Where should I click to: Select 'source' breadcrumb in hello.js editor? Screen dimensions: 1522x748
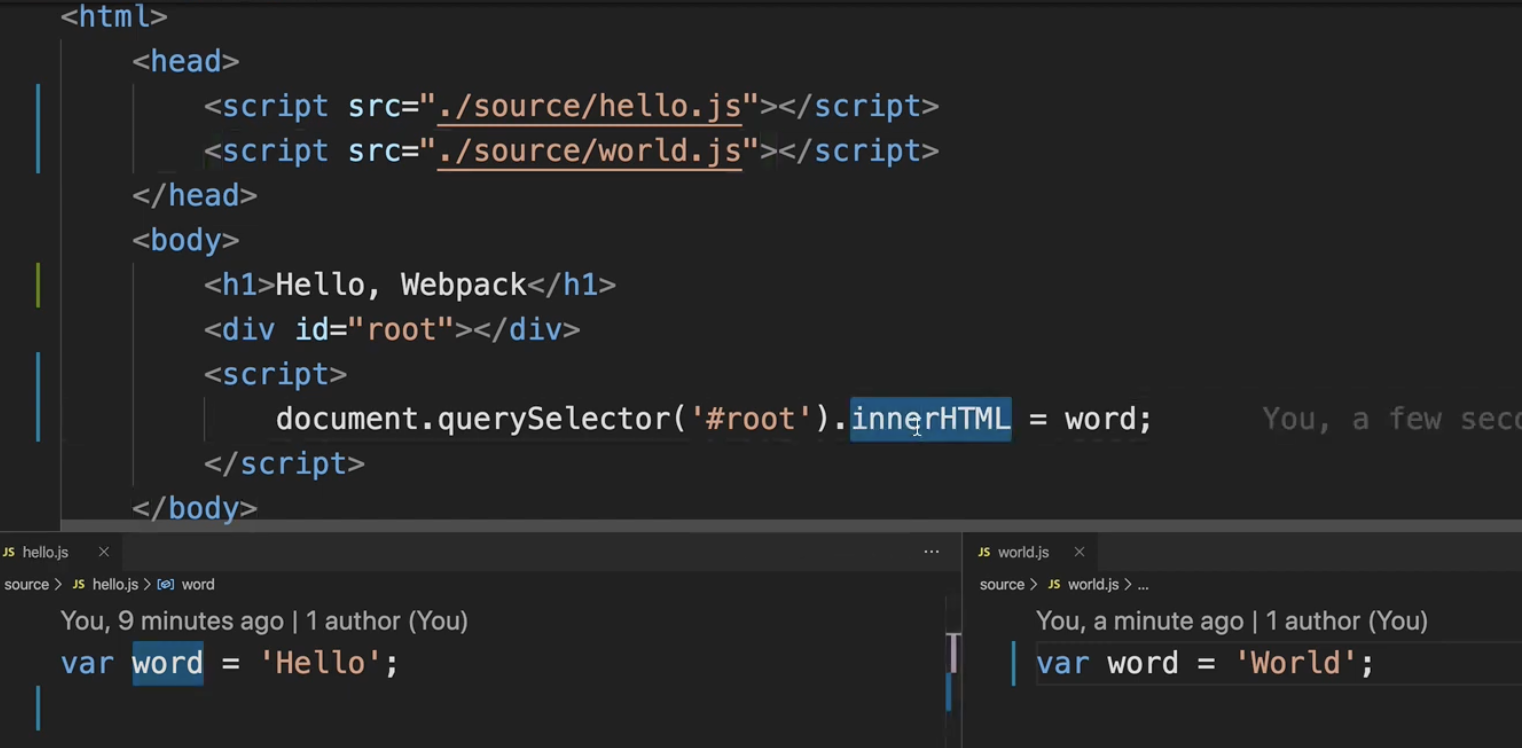coord(27,584)
